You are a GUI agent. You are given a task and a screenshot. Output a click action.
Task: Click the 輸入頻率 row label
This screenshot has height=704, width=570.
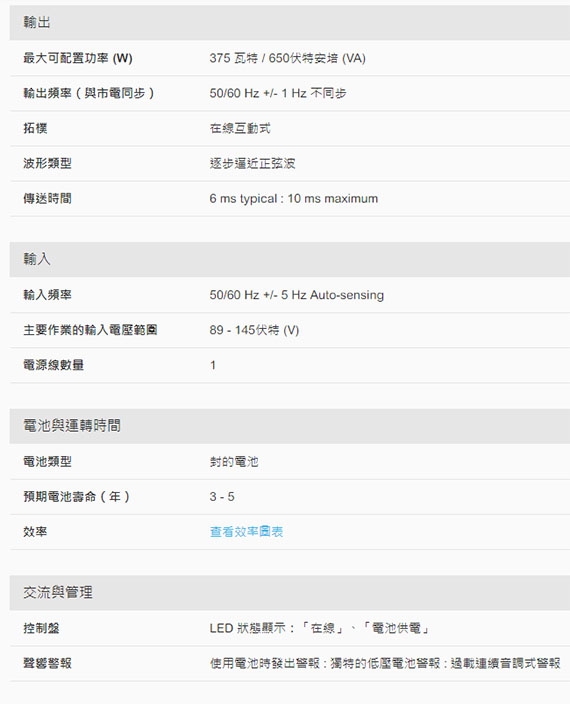[x=47, y=295]
